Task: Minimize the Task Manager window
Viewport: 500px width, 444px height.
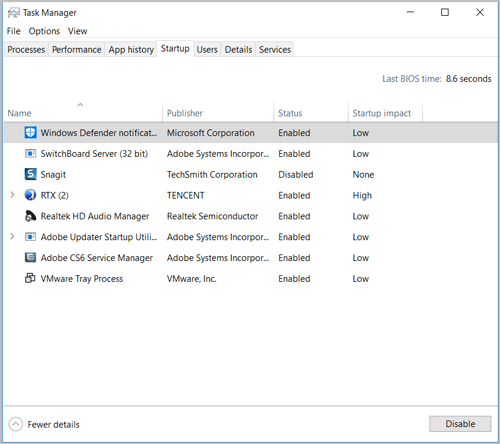Action: pos(410,12)
